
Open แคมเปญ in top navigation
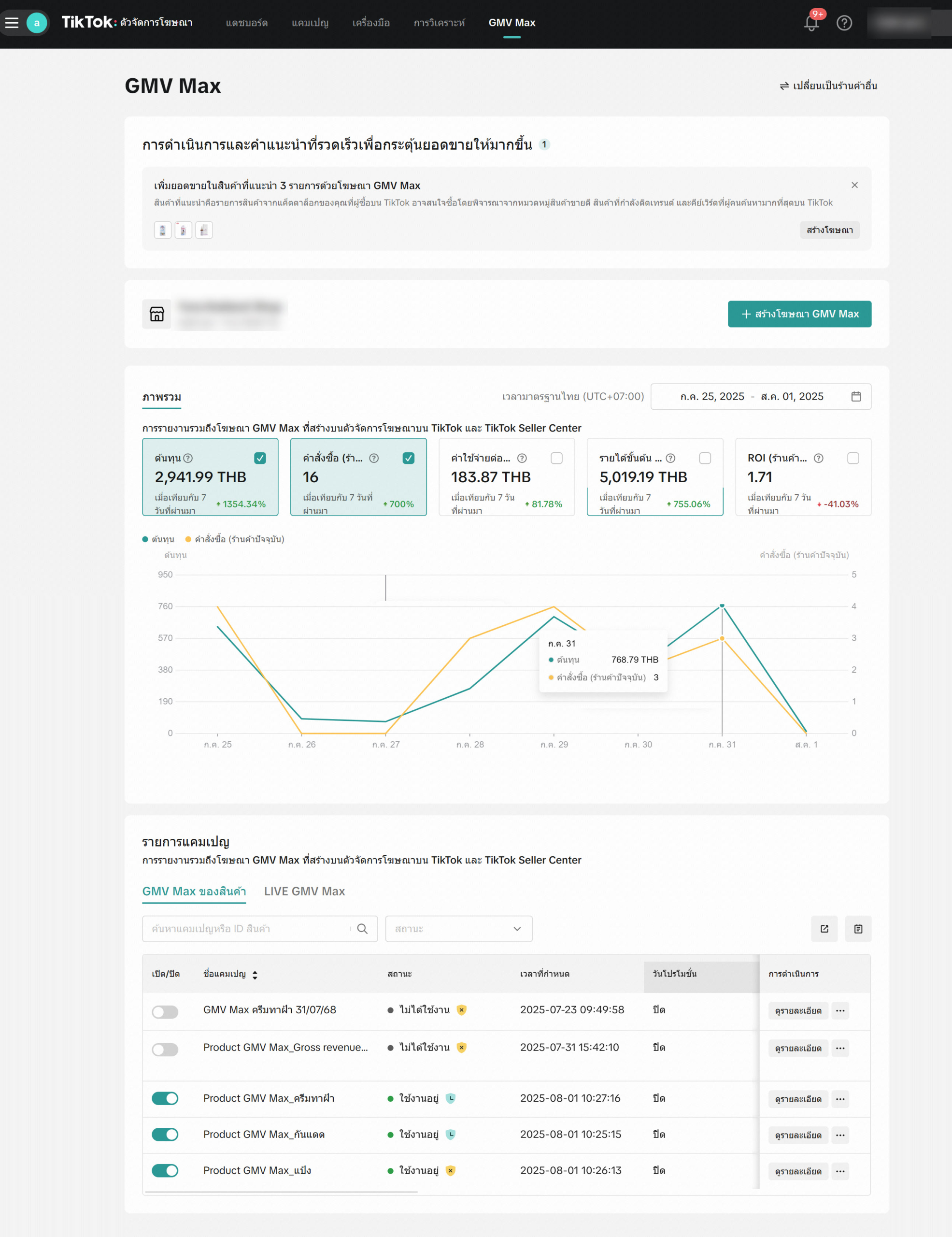click(x=310, y=23)
